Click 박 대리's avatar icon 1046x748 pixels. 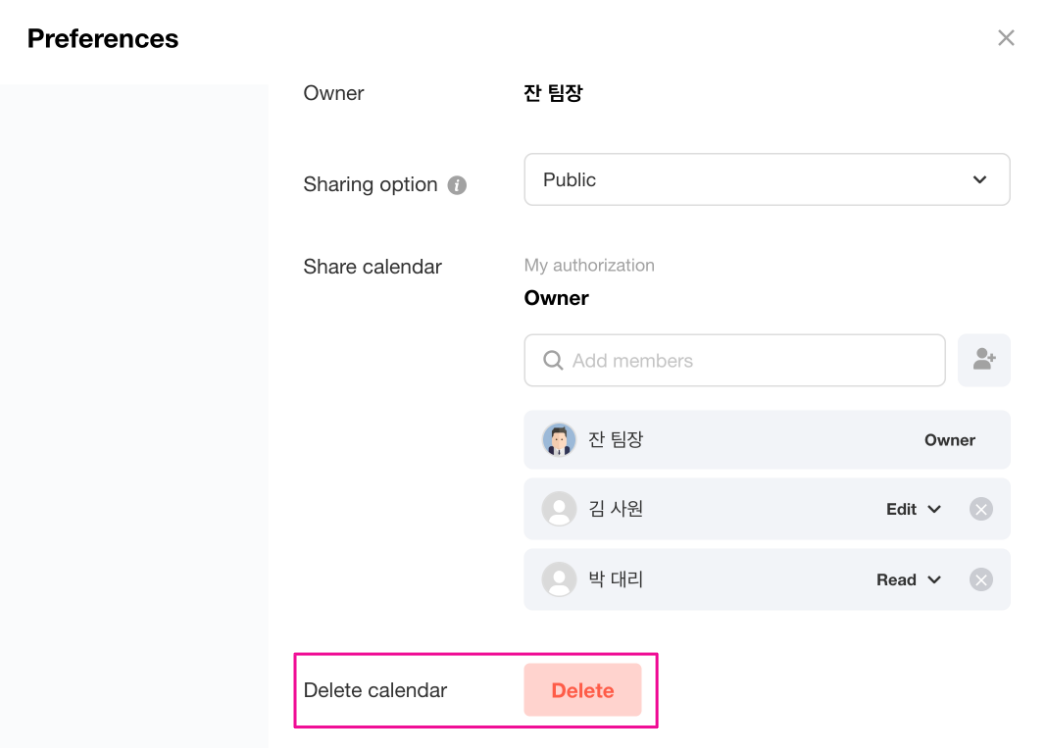(x=559, y=580)
